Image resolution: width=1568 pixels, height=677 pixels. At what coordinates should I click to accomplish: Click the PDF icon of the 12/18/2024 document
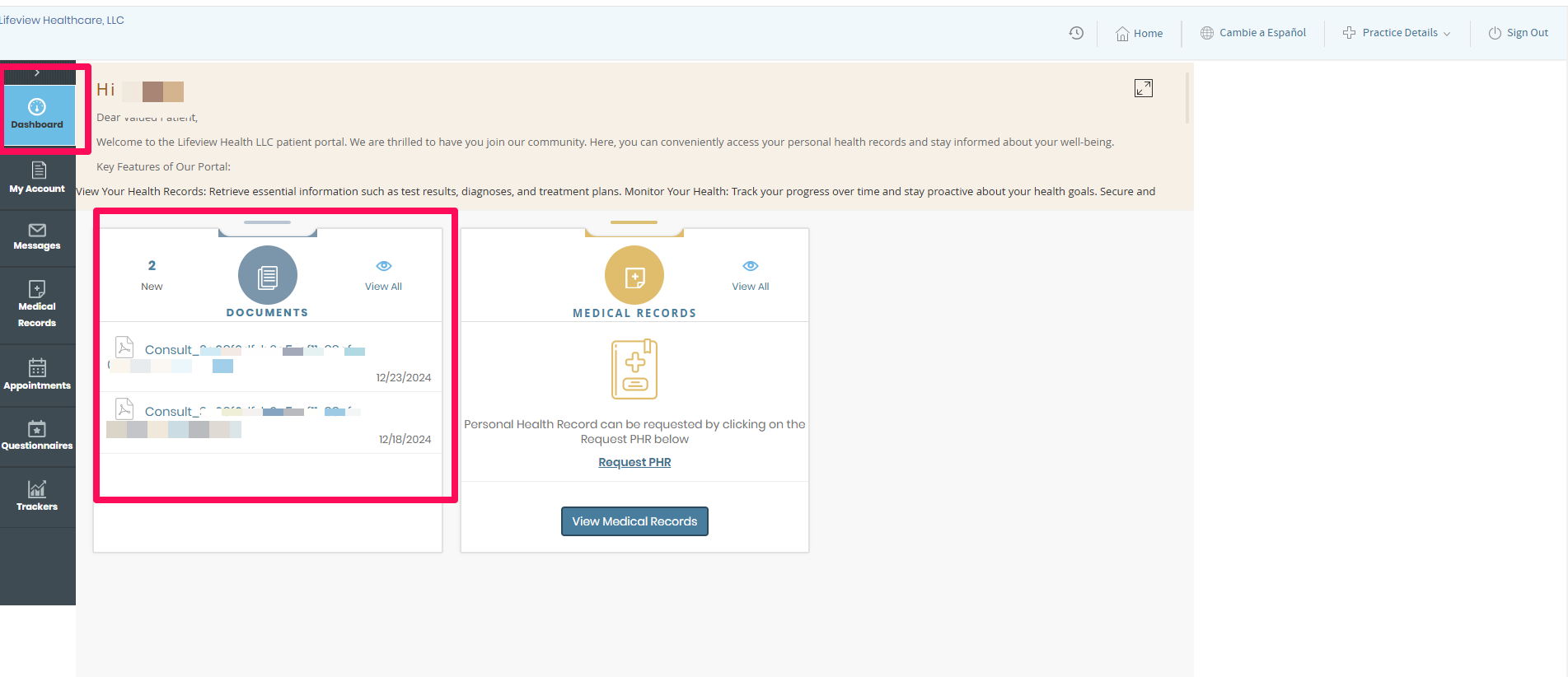point(124,409)
